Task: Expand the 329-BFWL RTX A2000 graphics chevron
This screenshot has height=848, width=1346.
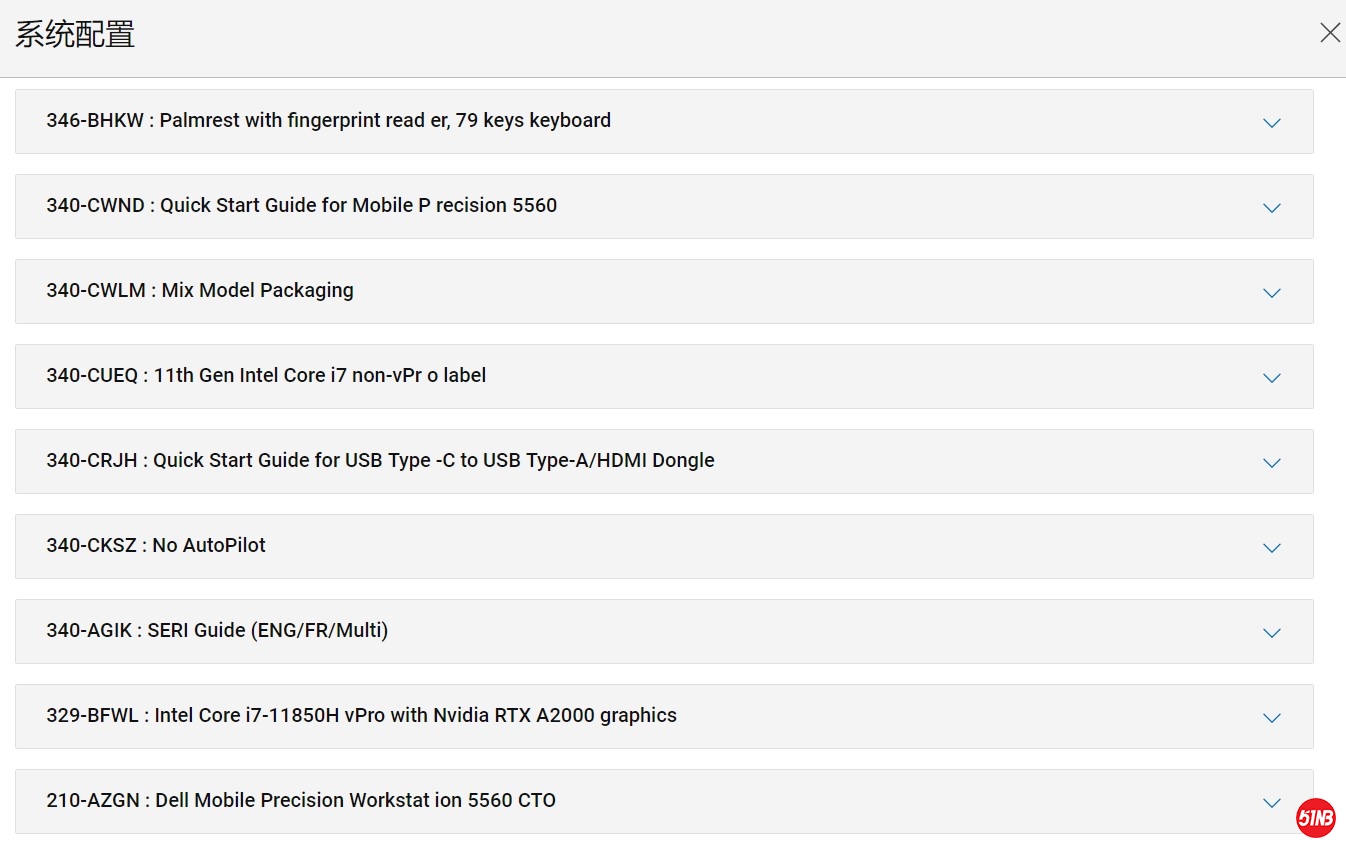Action: point(1271,718)
